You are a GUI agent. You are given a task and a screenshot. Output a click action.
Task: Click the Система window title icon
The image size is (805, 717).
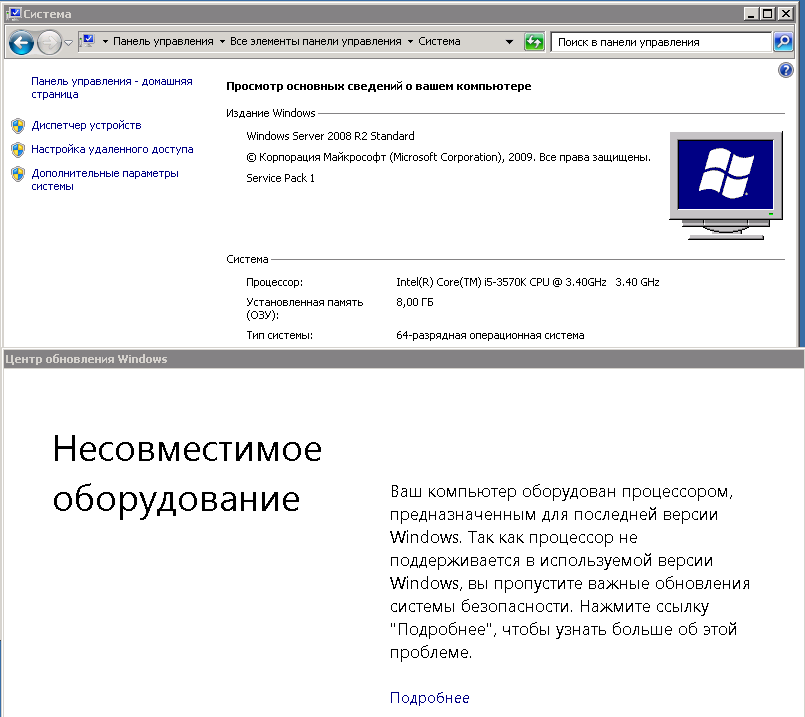pos(15,13)
